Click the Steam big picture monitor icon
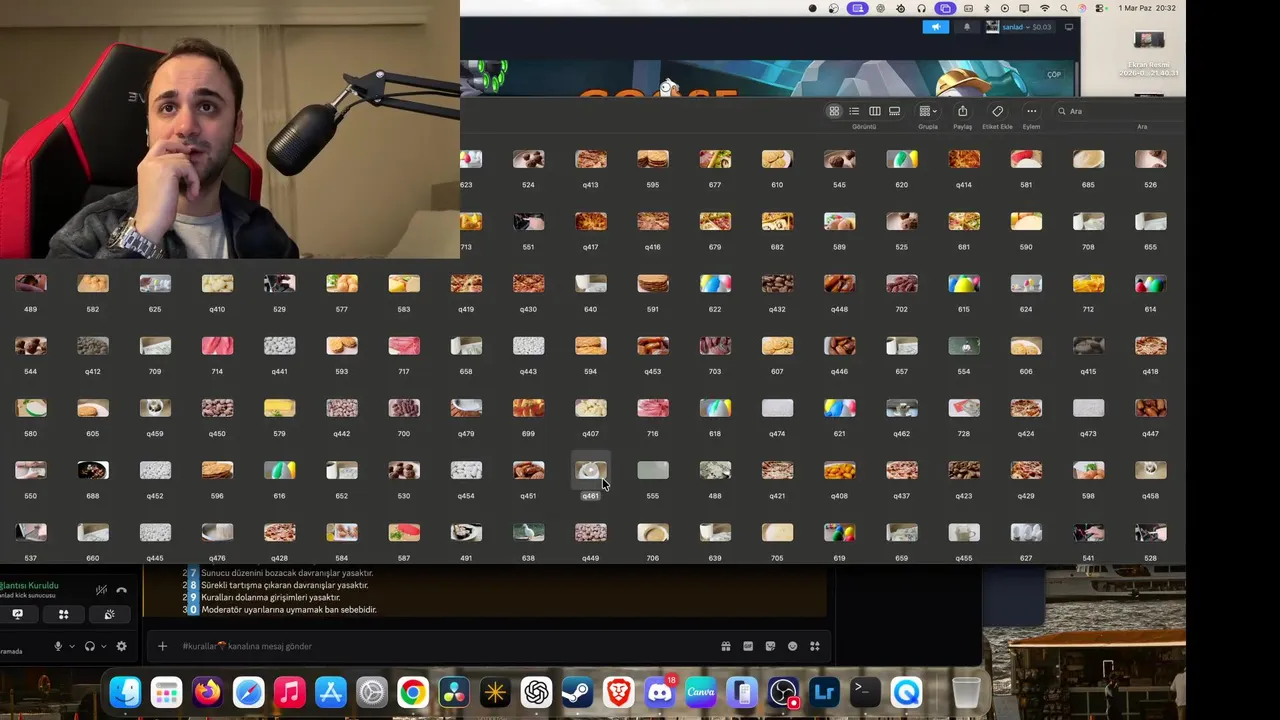The height and width of the screenshot is (720, 1280). click(x=1070, y=27)
